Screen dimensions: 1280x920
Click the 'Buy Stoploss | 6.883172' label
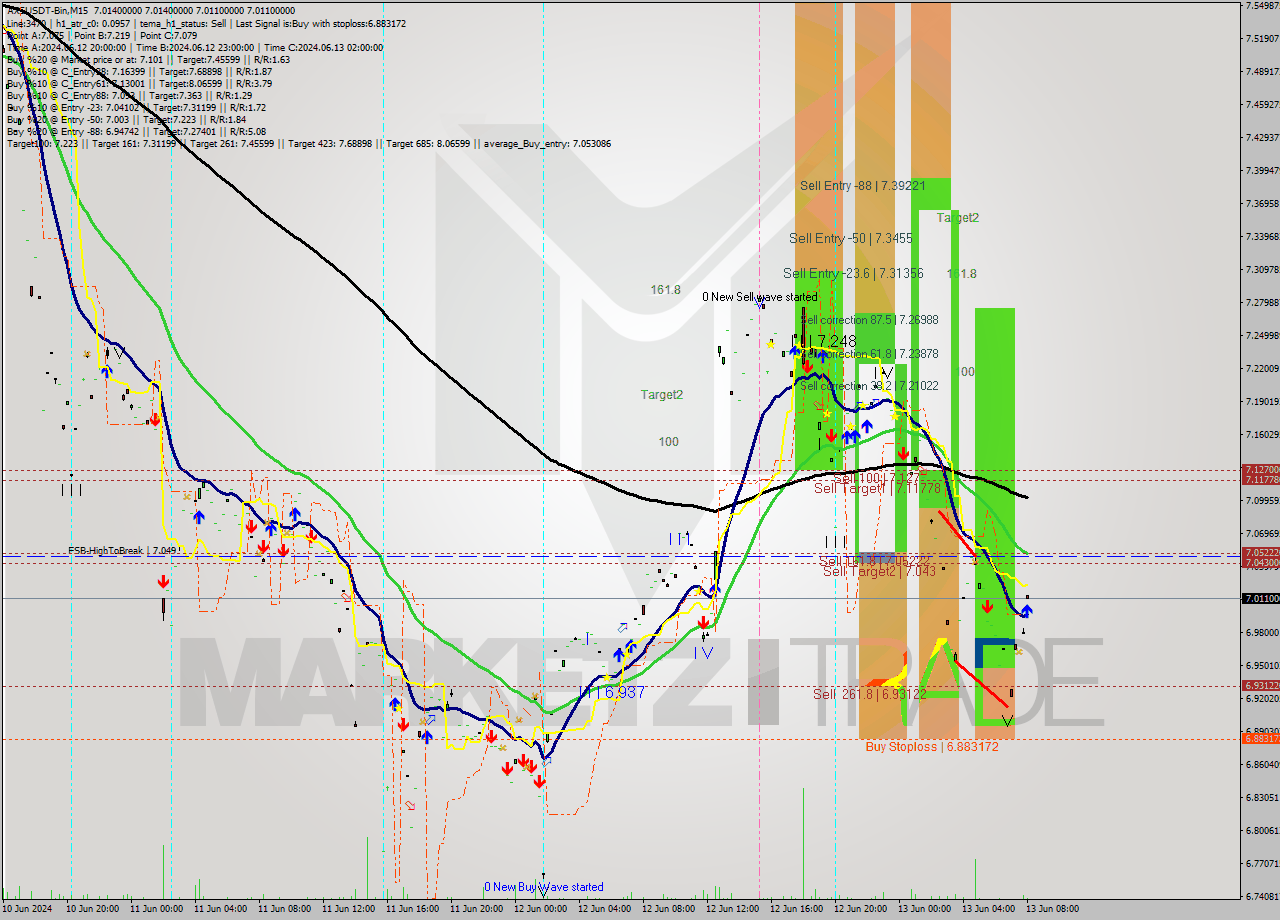point(932,747)
